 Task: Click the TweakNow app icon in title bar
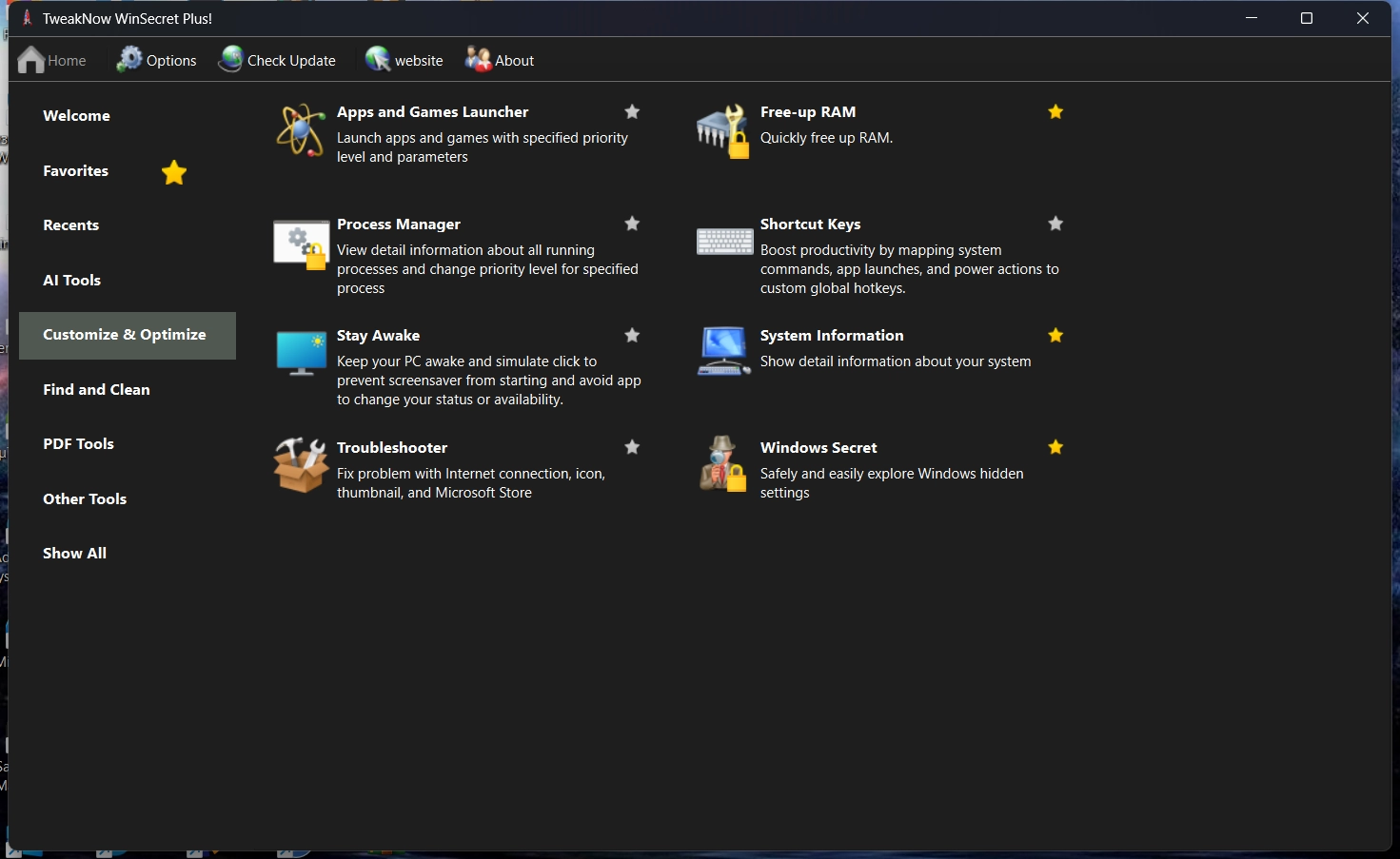click(x=27, y=18)
